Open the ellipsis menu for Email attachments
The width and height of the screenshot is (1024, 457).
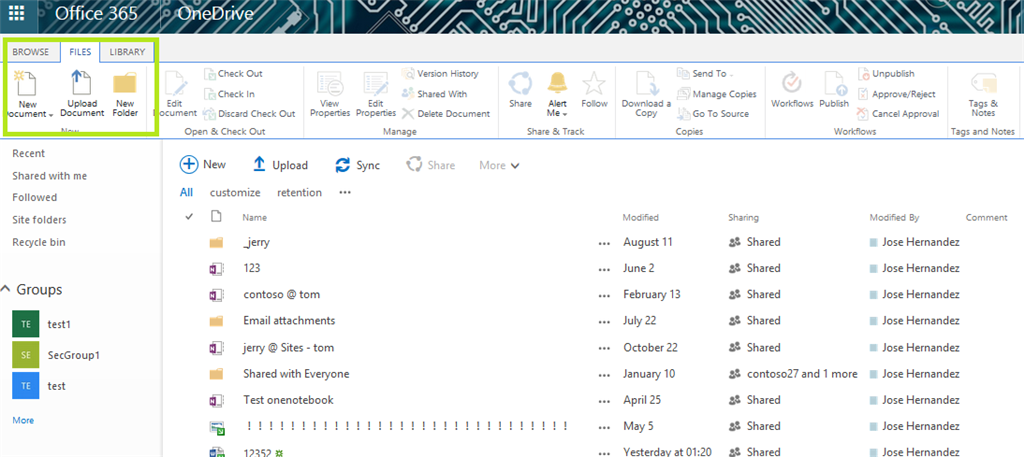click(x=604, y=321)
